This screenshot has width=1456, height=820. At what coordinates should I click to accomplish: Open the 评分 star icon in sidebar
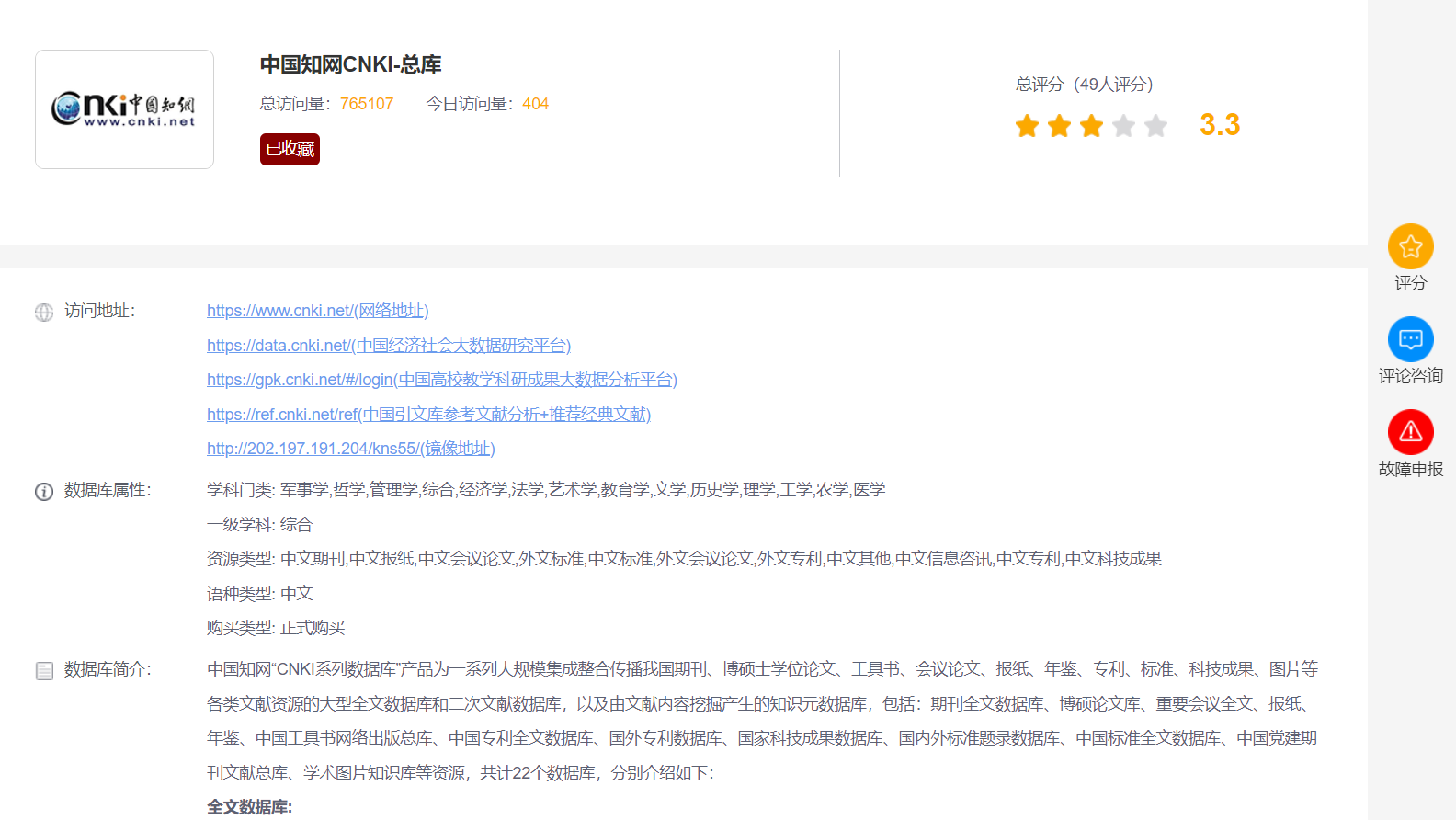1410,246
